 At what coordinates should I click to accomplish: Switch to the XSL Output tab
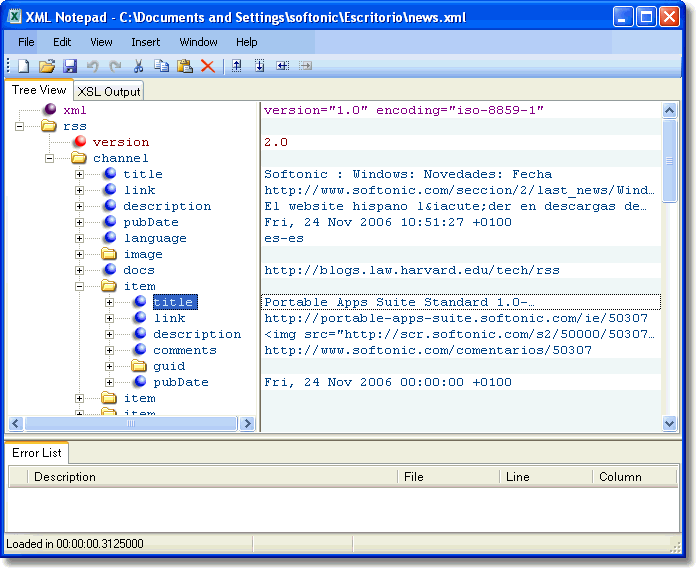point(109,91)
